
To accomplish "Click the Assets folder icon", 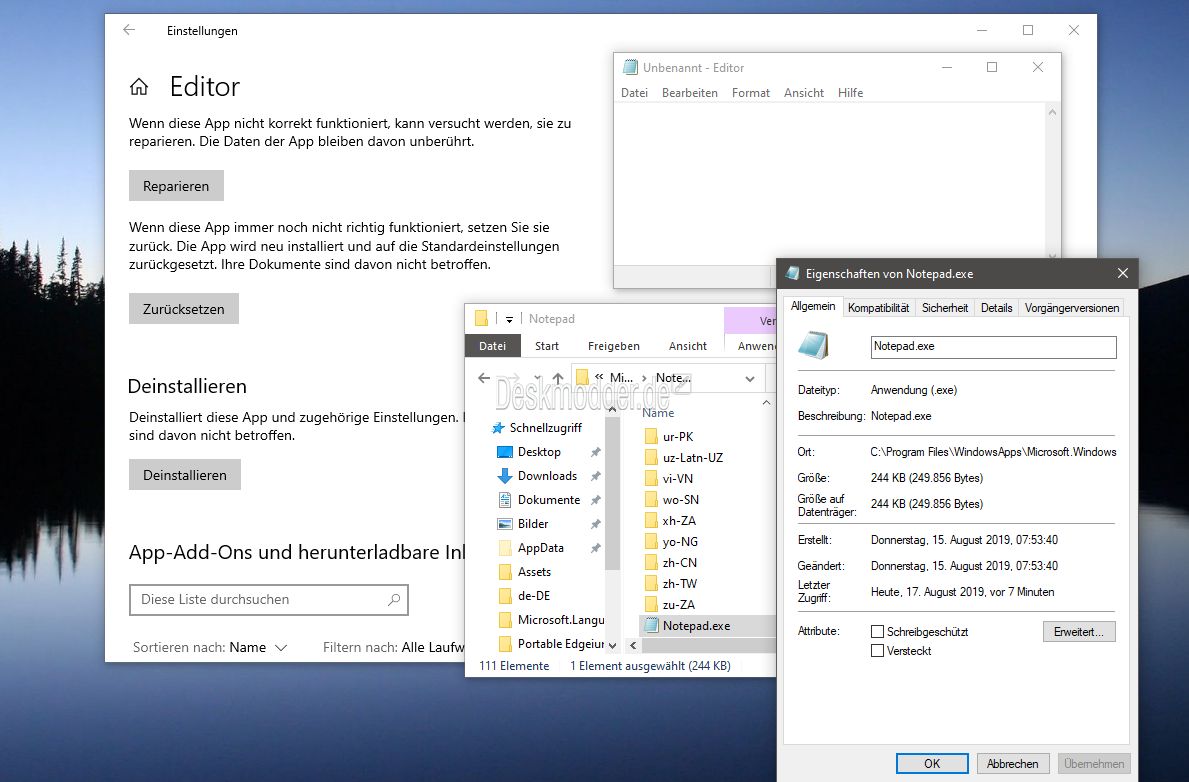I will (x=506, y=572).
